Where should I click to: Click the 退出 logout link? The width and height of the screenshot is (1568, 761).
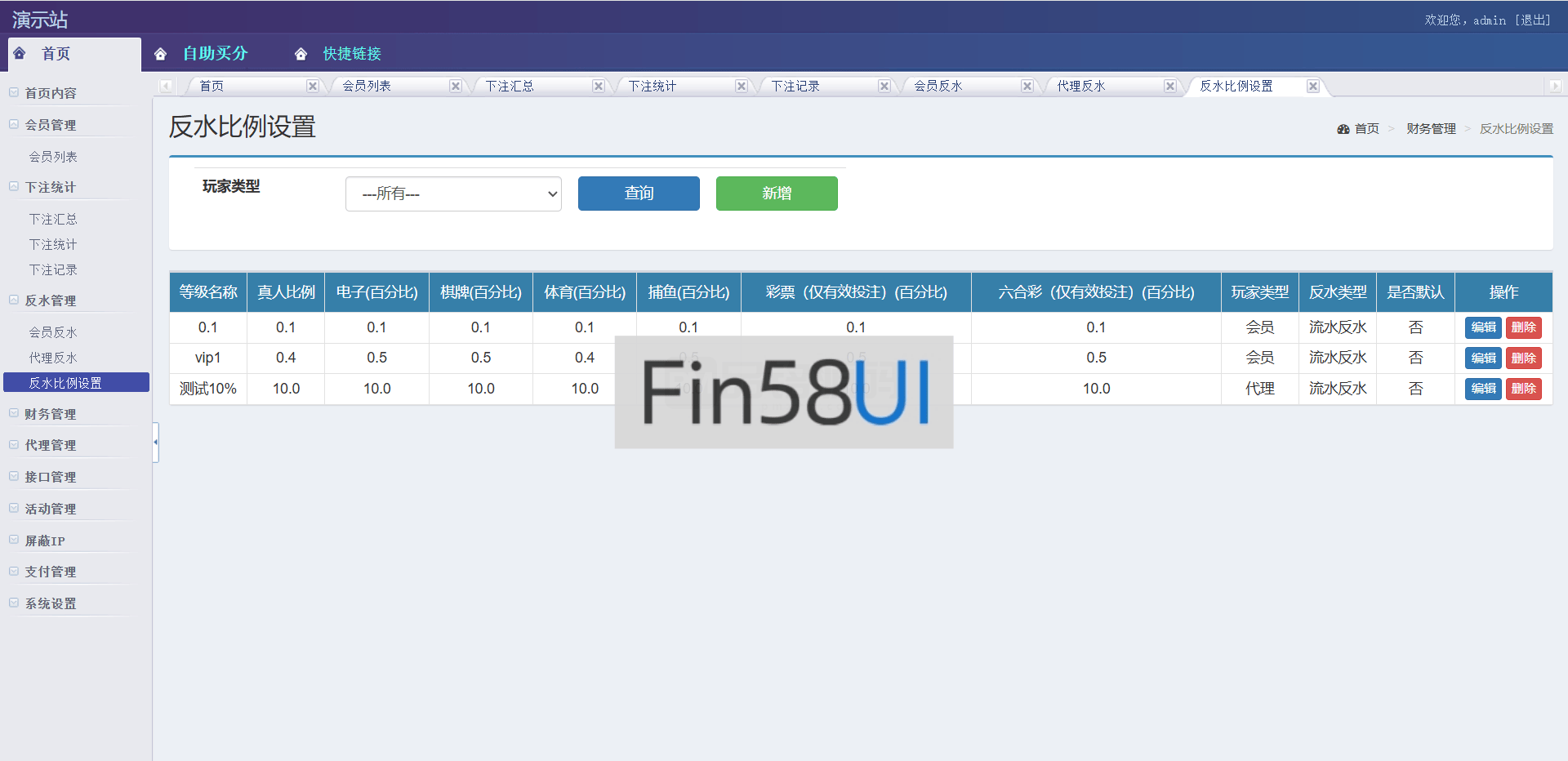pos(1533,20)
